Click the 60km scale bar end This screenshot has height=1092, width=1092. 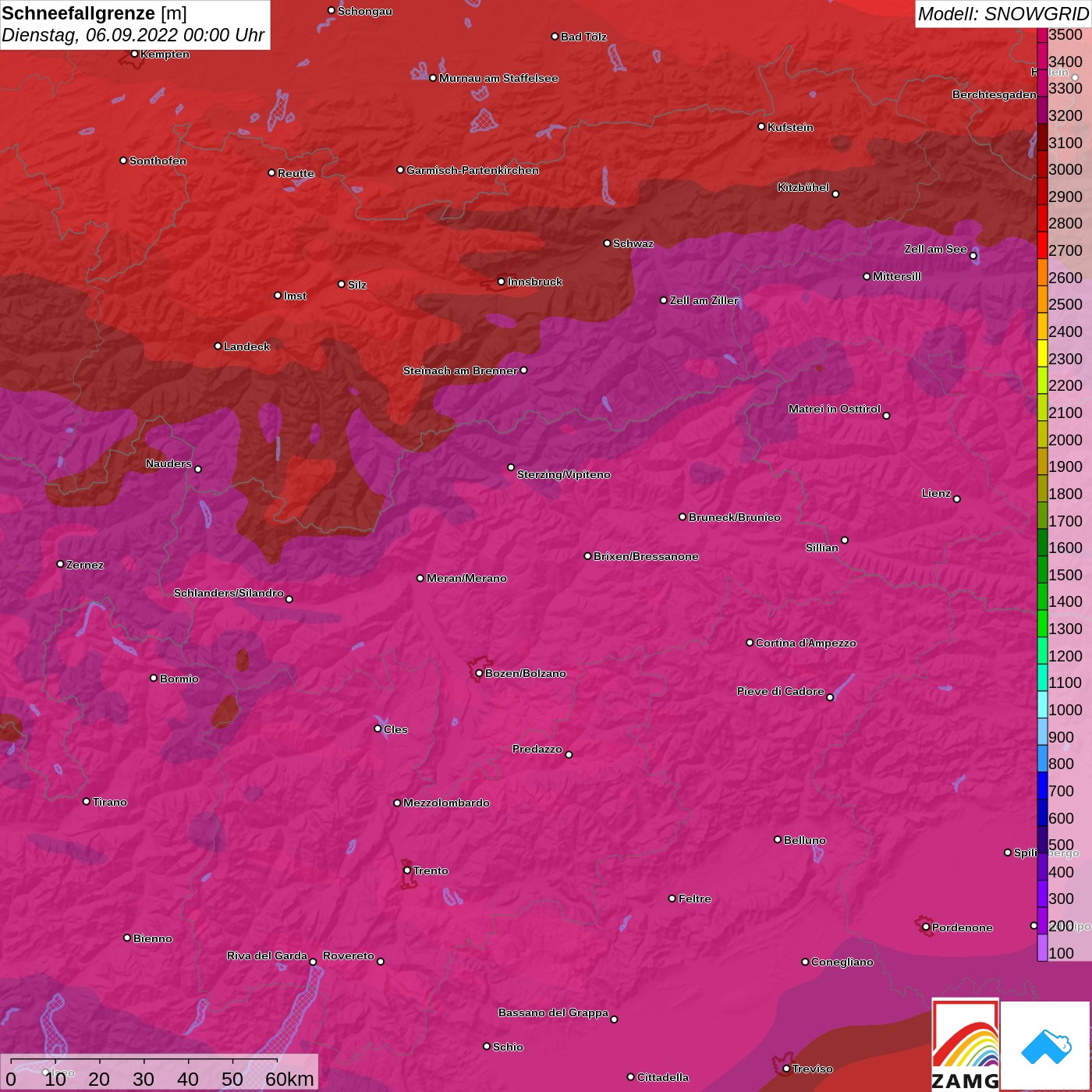tap(278, 1062)
